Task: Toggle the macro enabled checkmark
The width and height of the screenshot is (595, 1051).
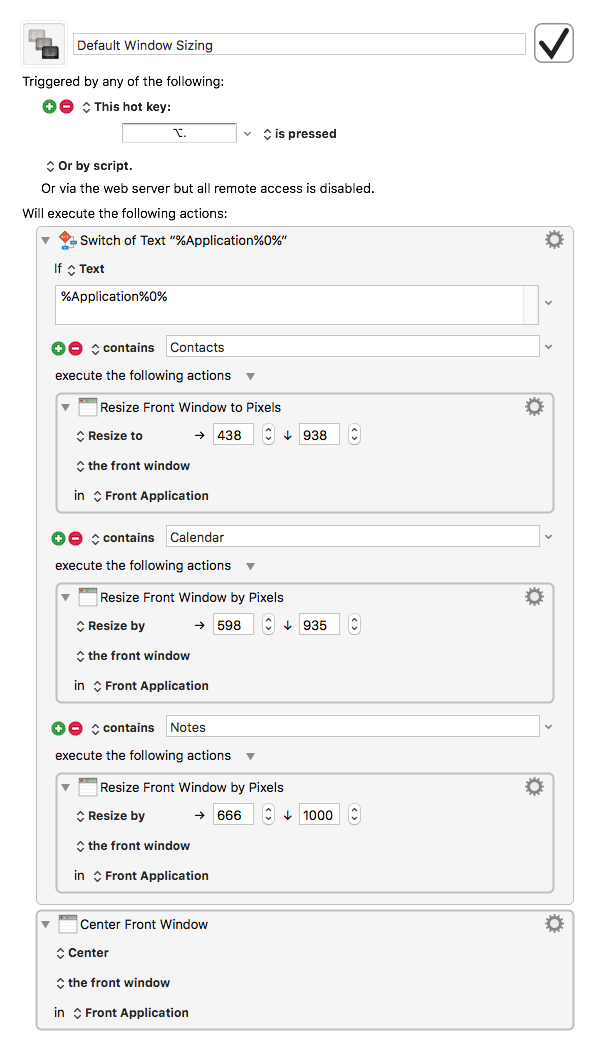Action: click(553, 44)
